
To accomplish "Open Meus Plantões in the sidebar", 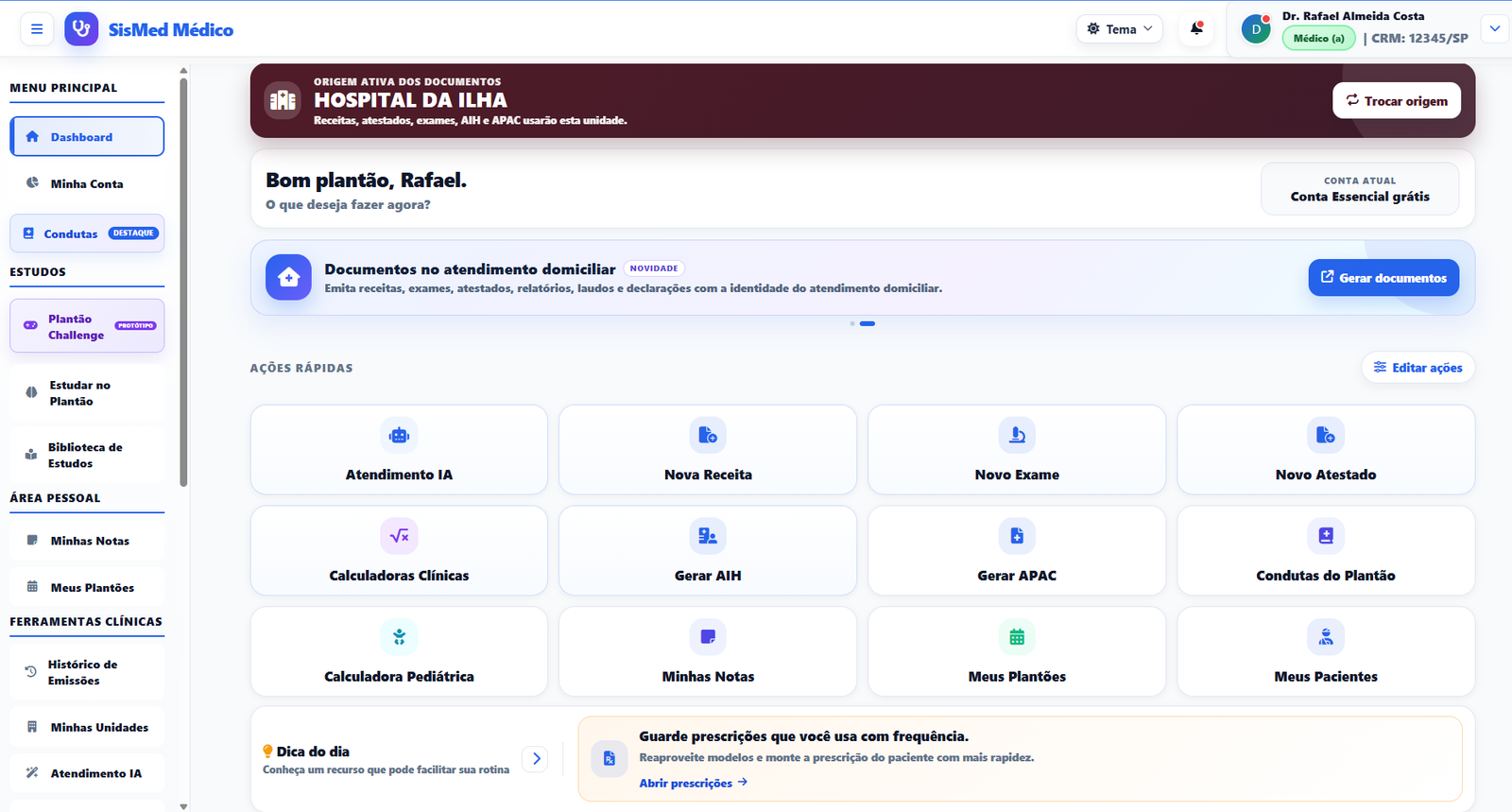I will click(87, 587).
